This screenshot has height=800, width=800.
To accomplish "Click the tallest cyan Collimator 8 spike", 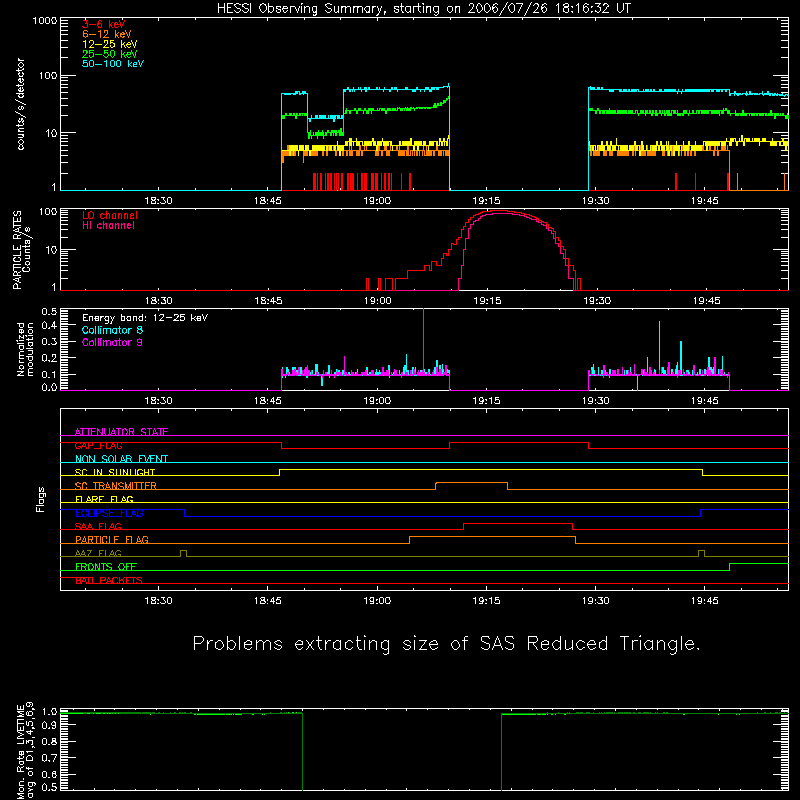I will click(659, 347).
